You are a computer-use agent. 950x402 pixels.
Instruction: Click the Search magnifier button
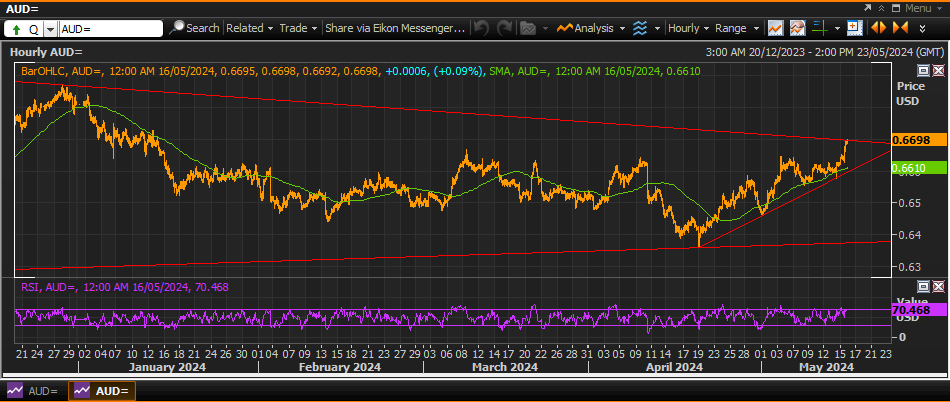[x=194, y=28]
